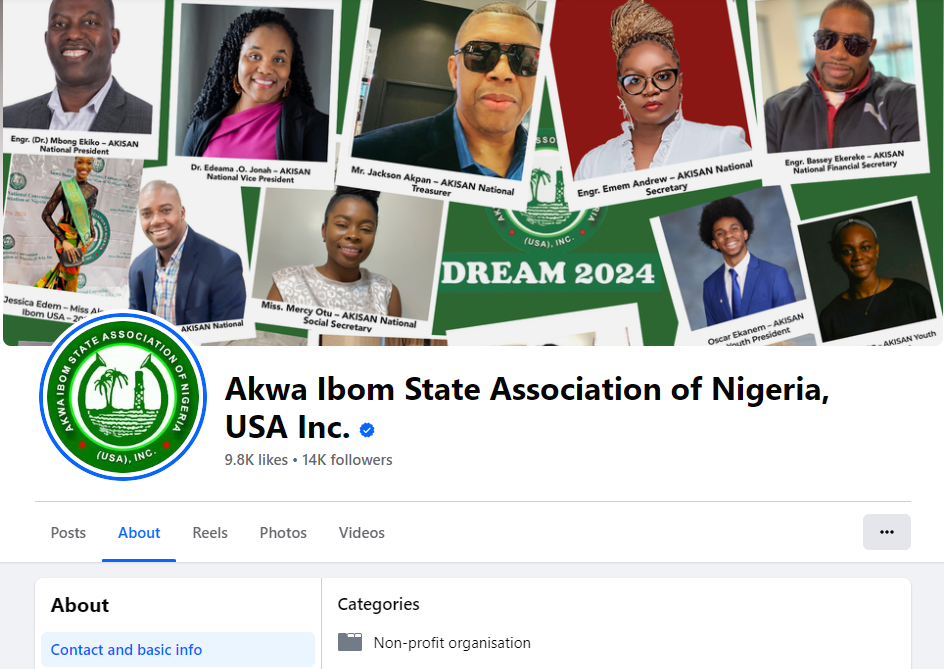View the 14K followers link
This screenshot has width=944, height=669.
click(347, 460)
